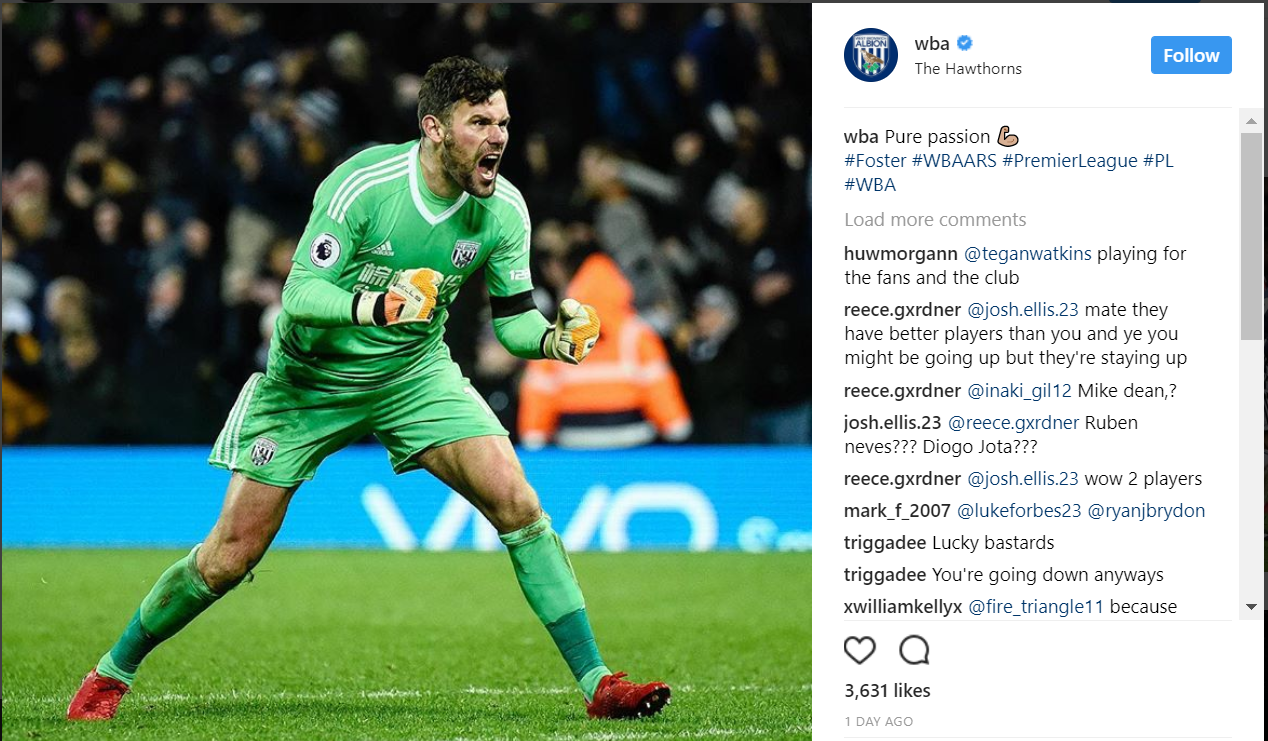Viewport: 1268px width, 741px height.
Task: Load more comments
Action: coord(935,220)
